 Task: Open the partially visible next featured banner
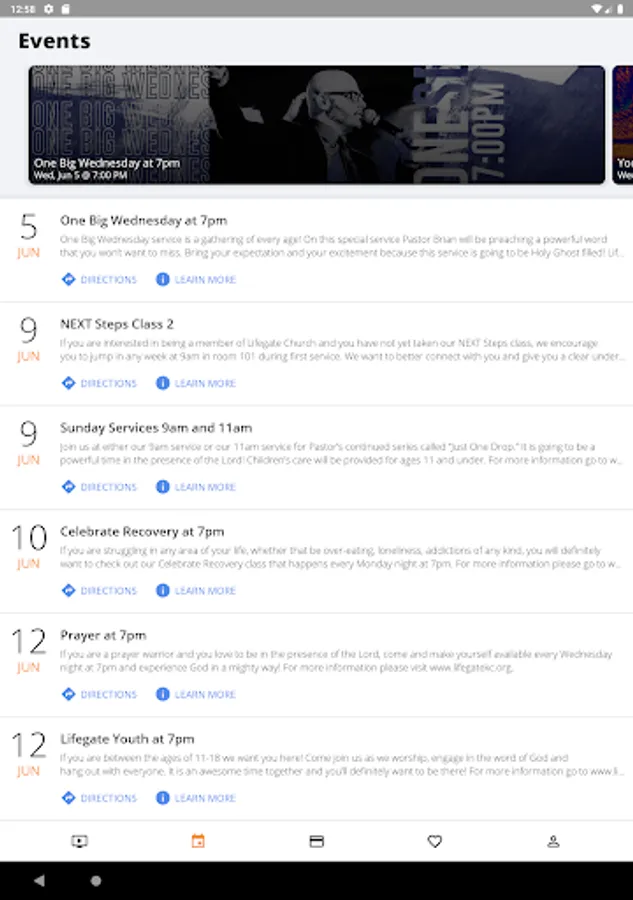[x=623, y=125]
